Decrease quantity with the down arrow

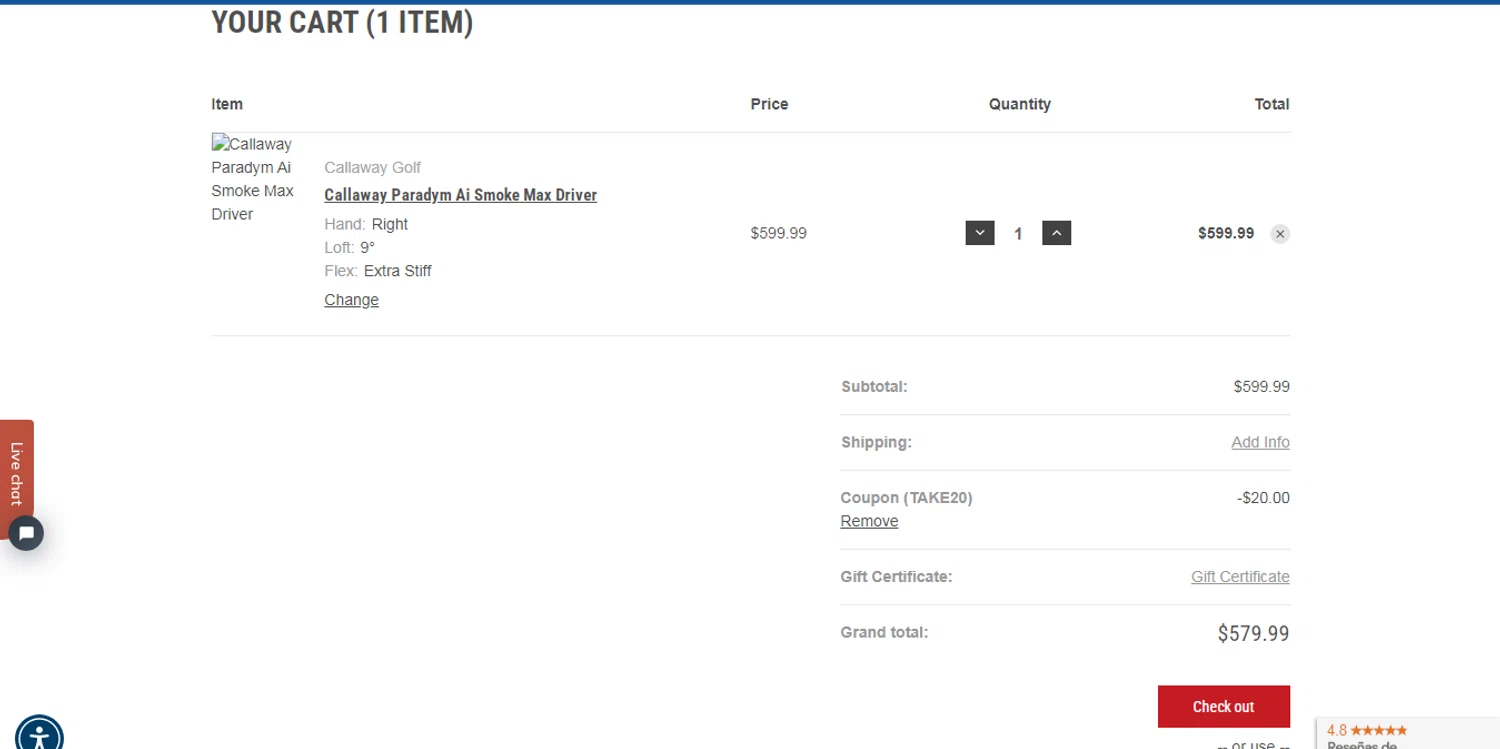[x=979, y=233]
